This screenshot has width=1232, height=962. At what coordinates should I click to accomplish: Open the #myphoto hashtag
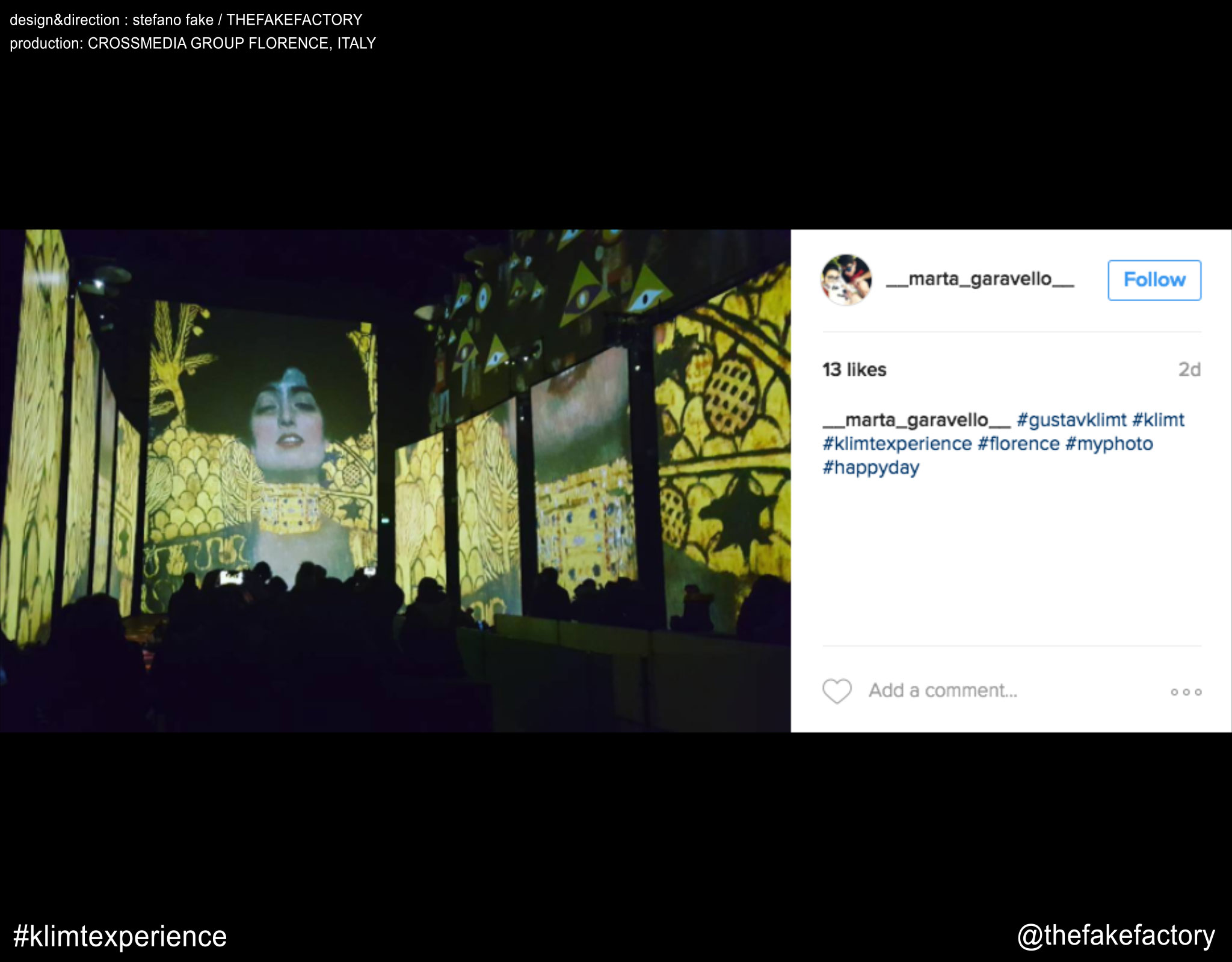[x=1109, y=444]
